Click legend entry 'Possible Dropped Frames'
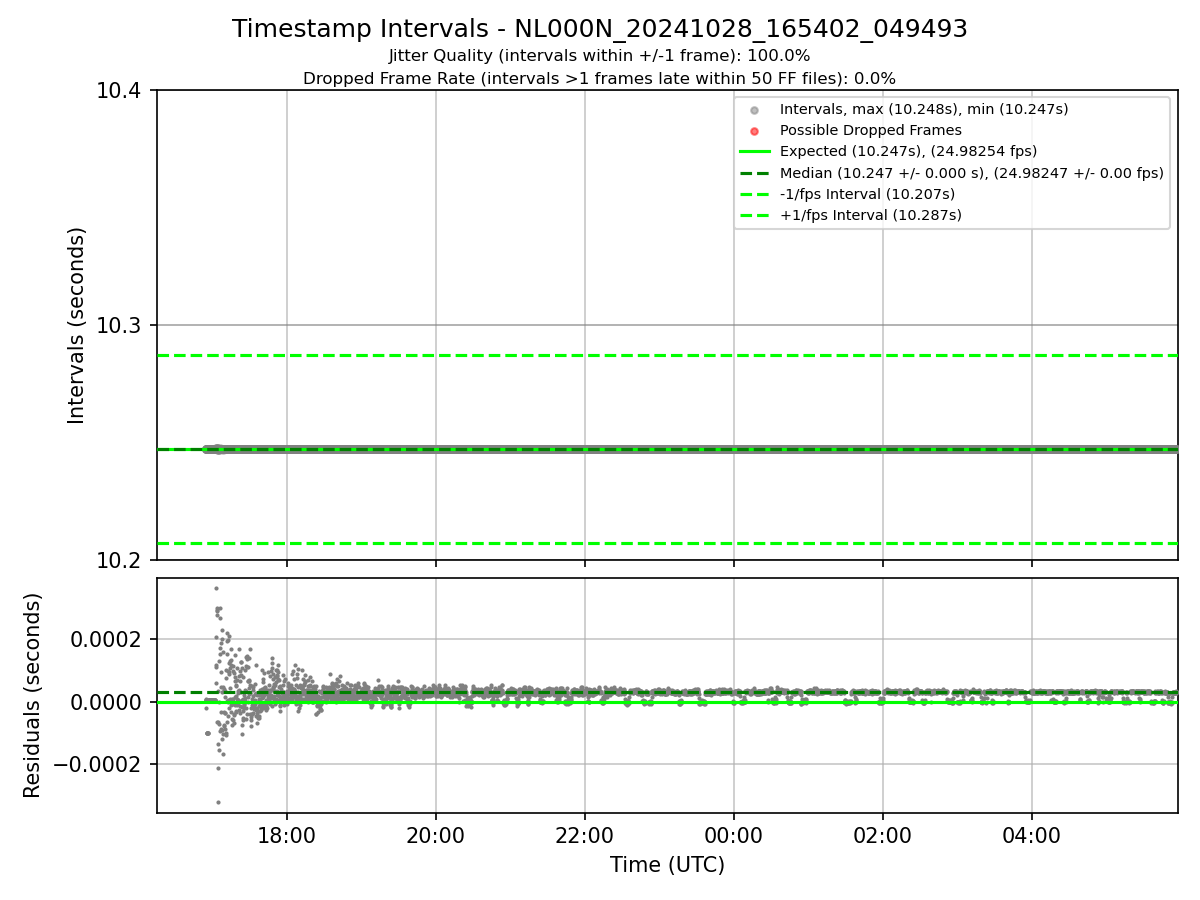The height and width of the screenshot is (900, 1200). point(871,130)
